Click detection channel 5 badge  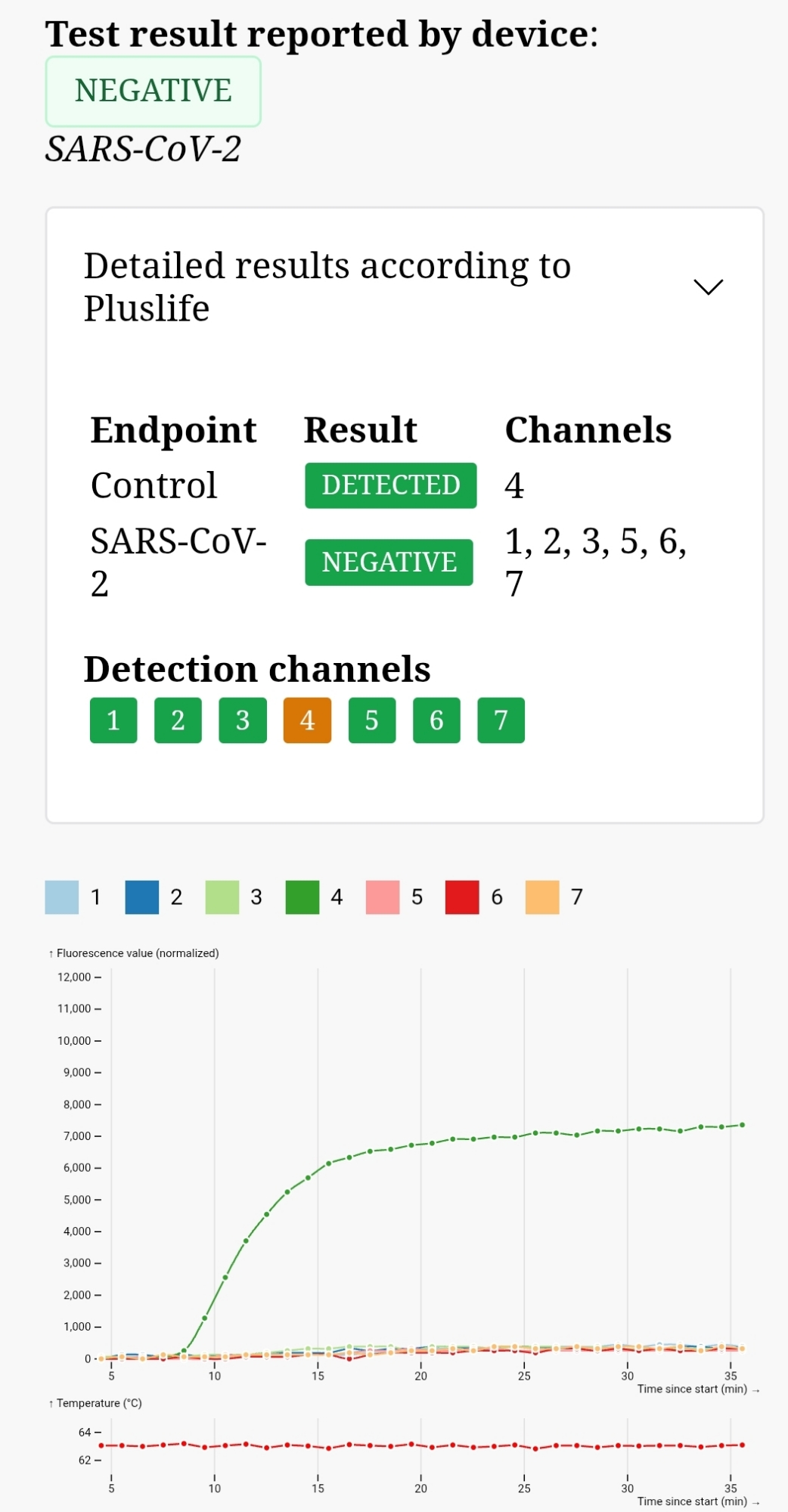click(x=372, y=720)
